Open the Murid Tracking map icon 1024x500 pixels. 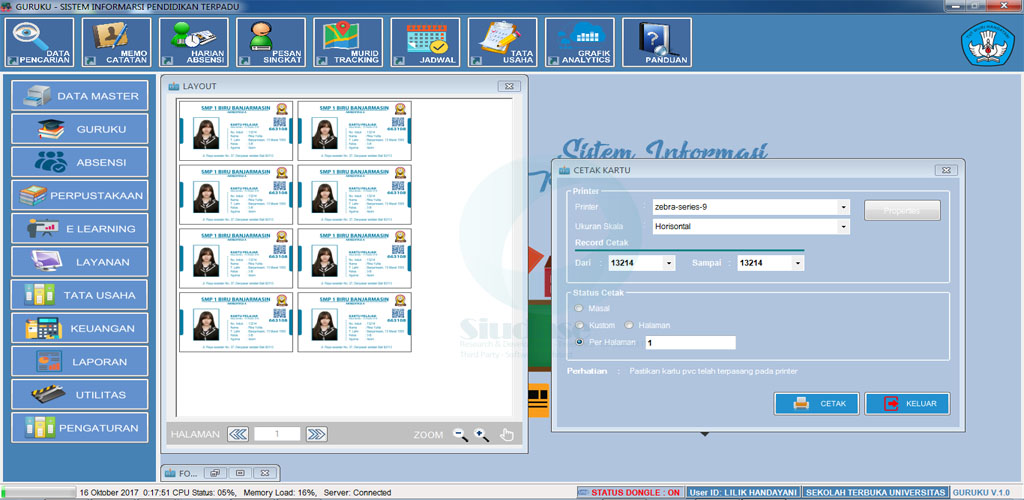[348, 42]
